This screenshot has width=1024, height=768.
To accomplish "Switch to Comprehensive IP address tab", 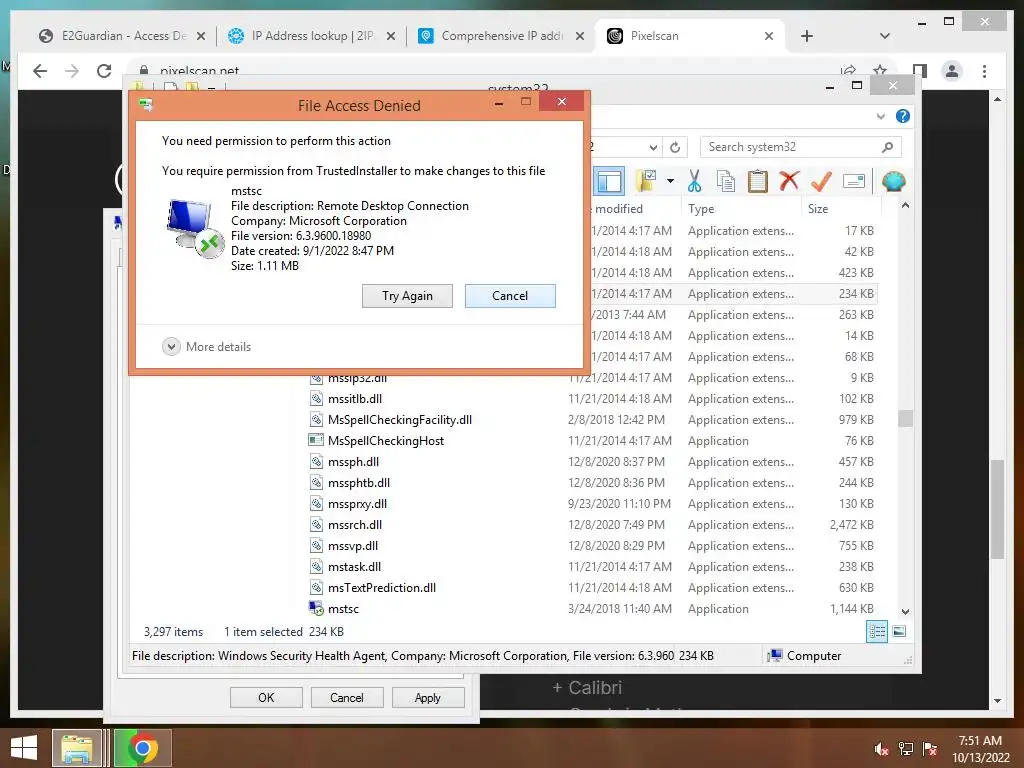I will point(501,36).
